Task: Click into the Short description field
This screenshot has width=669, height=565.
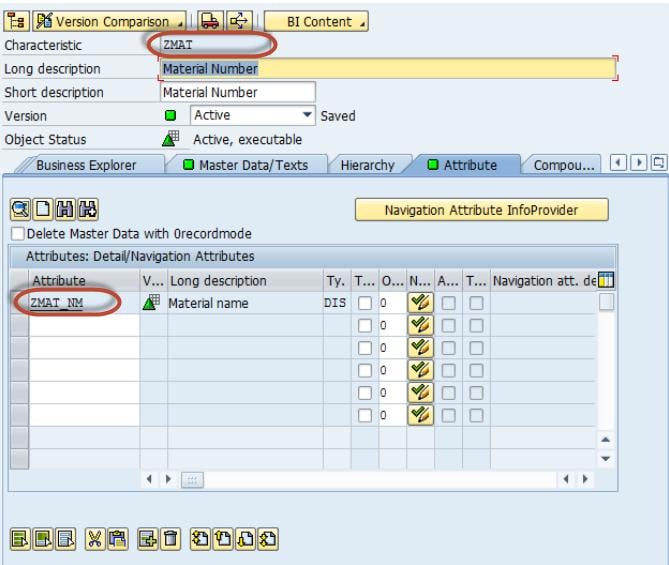Action: pyautogui.click(x=237, y=93)
